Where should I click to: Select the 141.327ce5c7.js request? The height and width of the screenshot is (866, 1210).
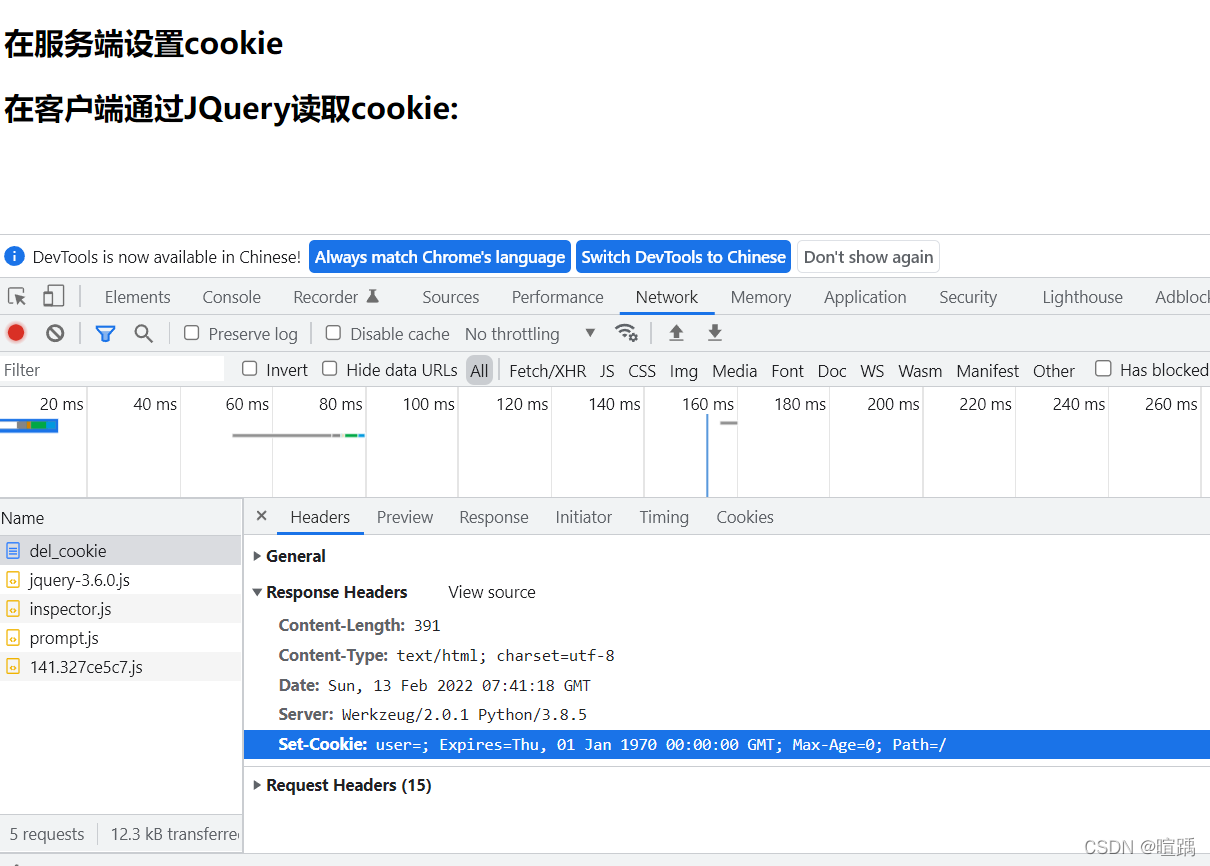(x=120, y=666)
